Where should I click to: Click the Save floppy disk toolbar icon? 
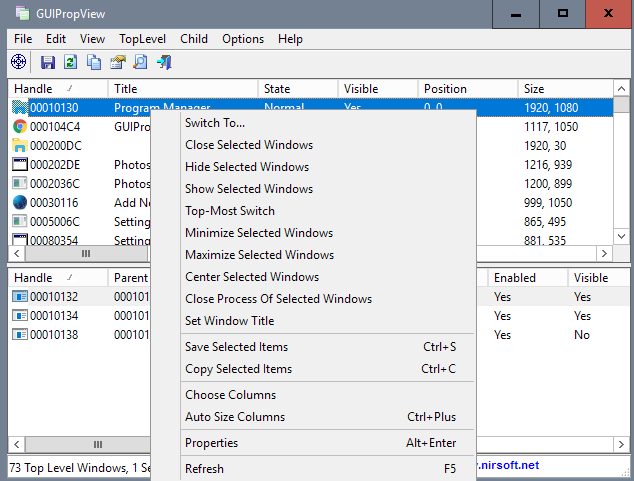(48, 62)
